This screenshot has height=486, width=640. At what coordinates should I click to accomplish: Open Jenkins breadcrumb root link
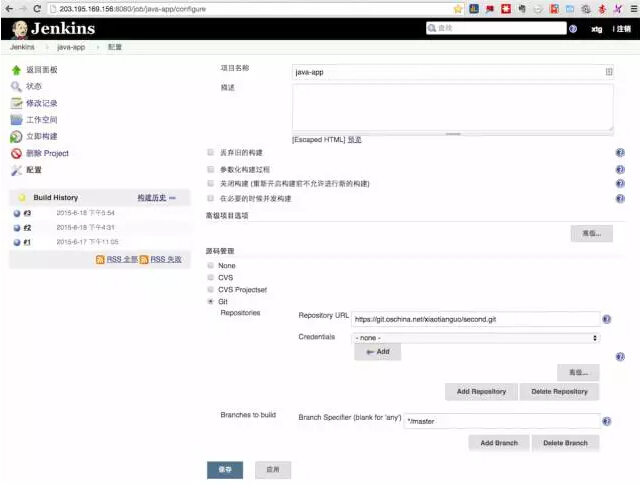pos(22,47)
